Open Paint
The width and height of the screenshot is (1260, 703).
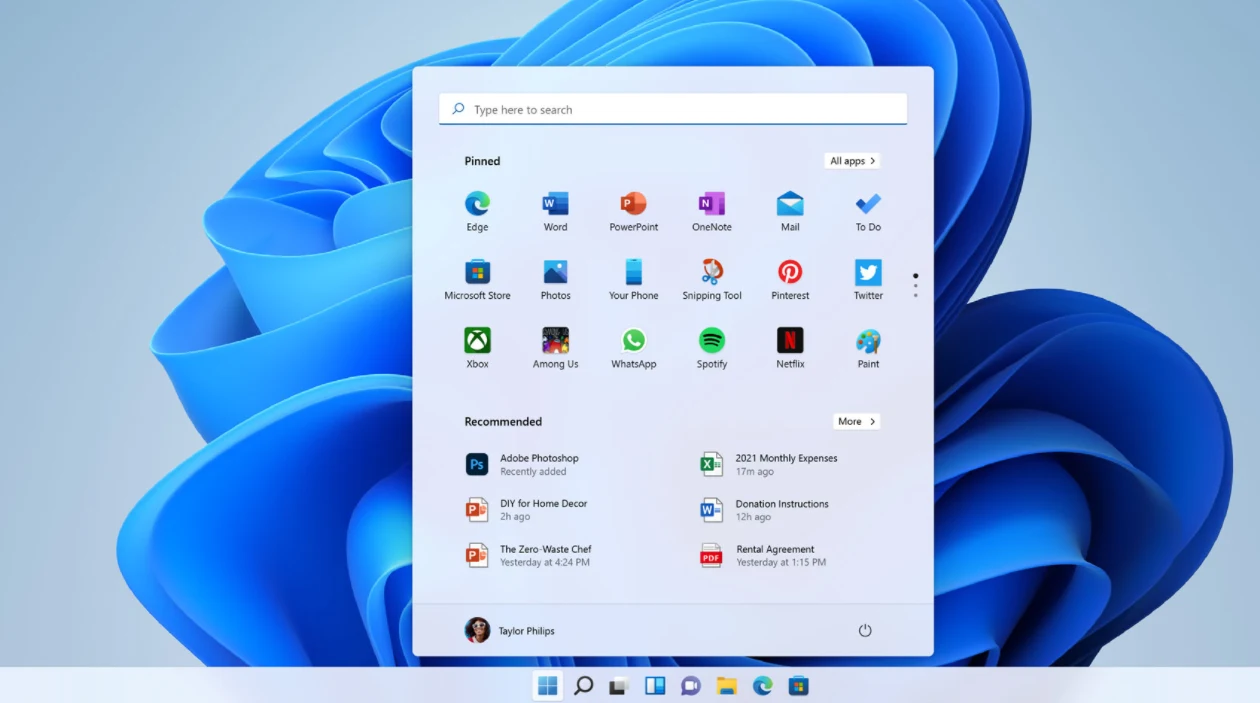tap(867, 340)
